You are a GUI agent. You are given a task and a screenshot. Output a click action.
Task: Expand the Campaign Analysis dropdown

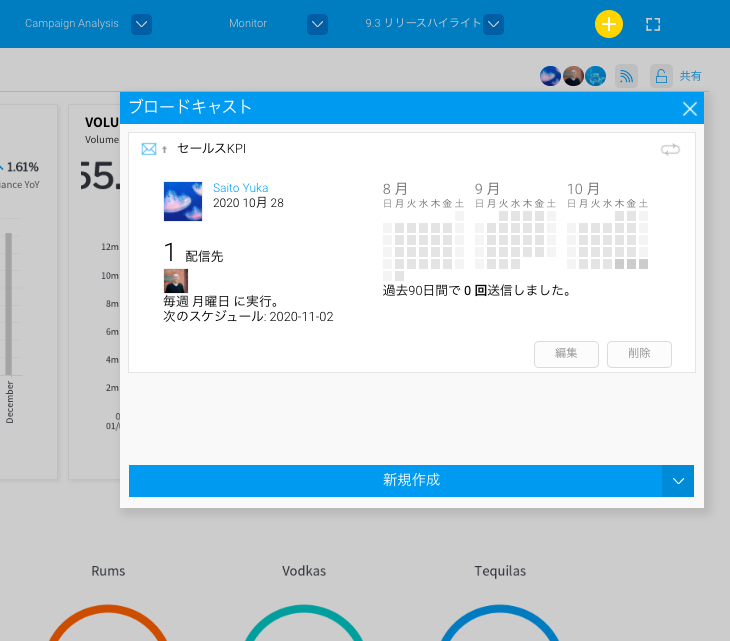point(141,23)
